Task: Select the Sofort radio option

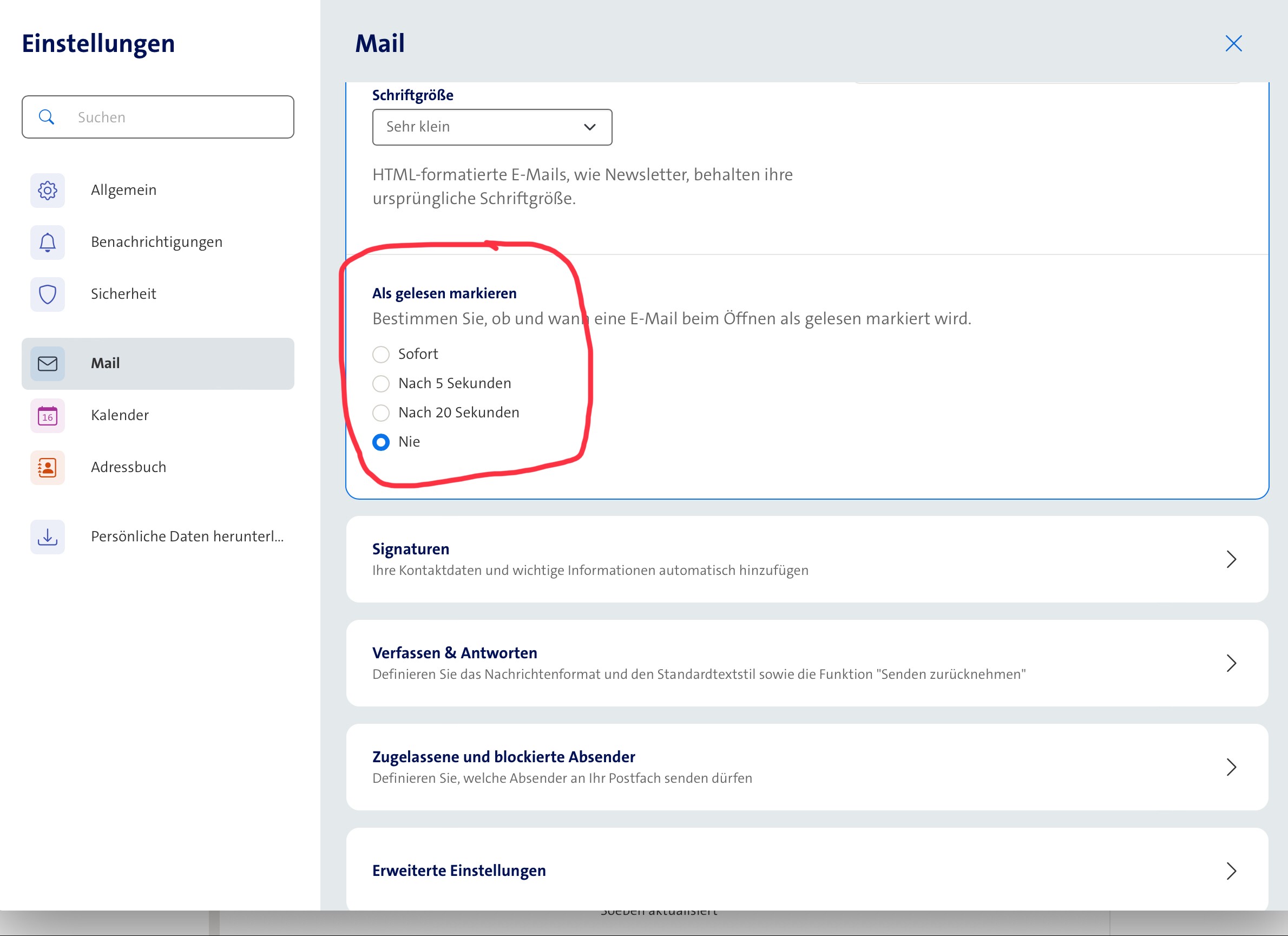Action: (x=381, y=355)
